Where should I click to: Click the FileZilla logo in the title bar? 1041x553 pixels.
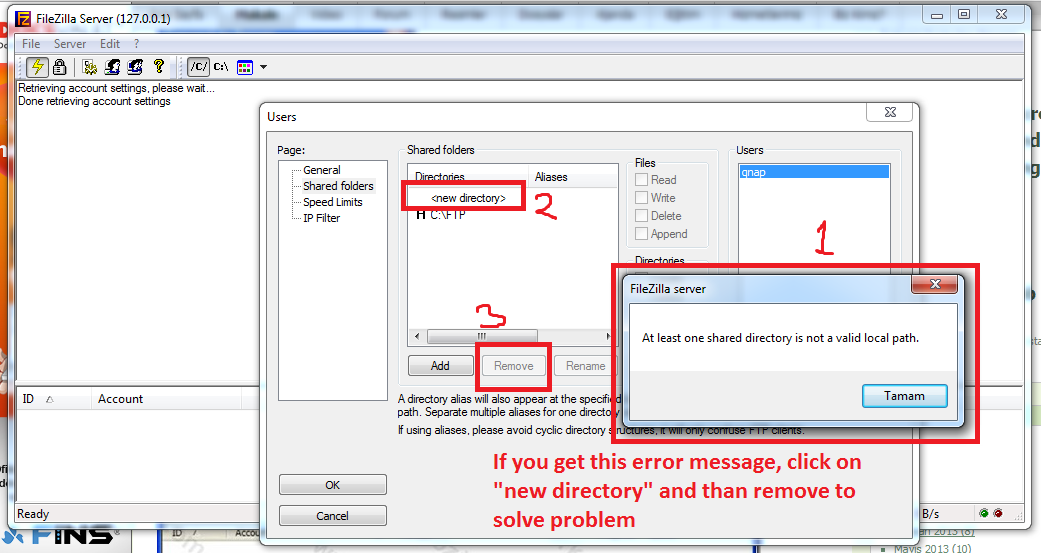click(x=23, y=18)
